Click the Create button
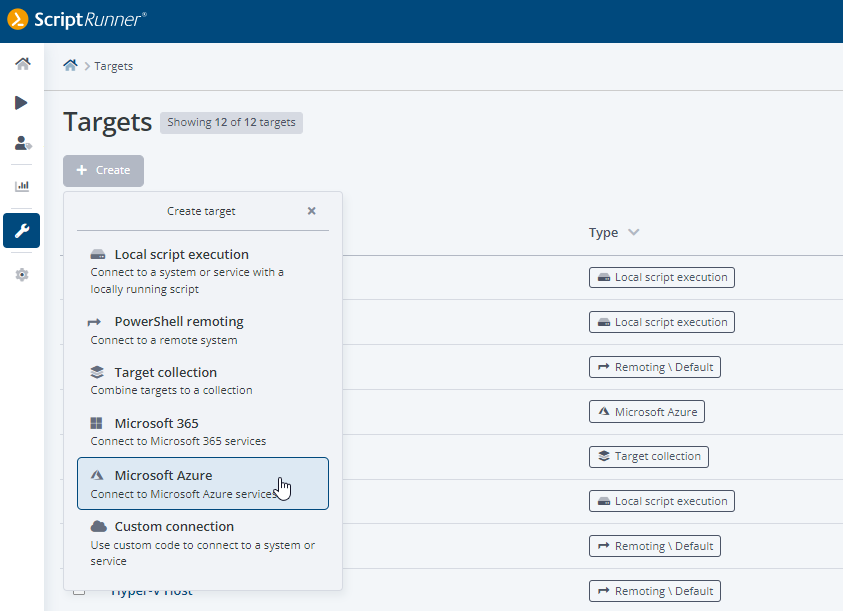 tap(103, 170)
